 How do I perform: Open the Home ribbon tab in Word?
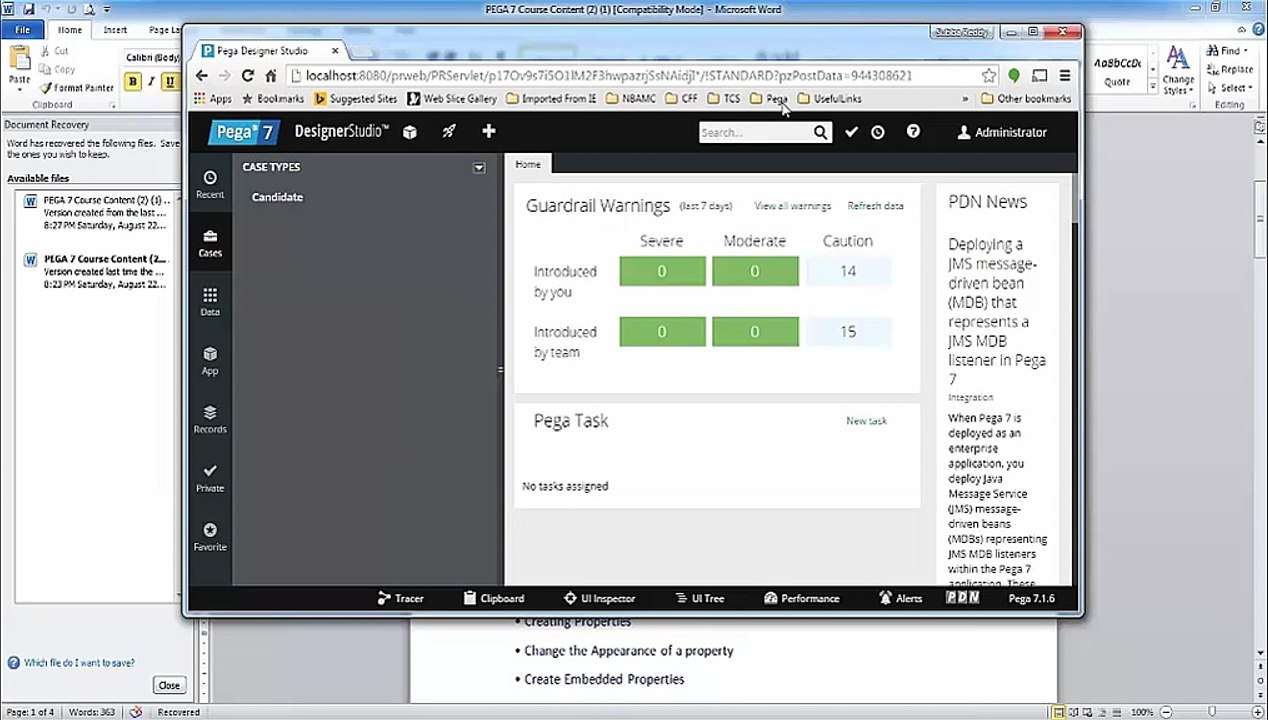pyautogui.click(x=70, y=30)
